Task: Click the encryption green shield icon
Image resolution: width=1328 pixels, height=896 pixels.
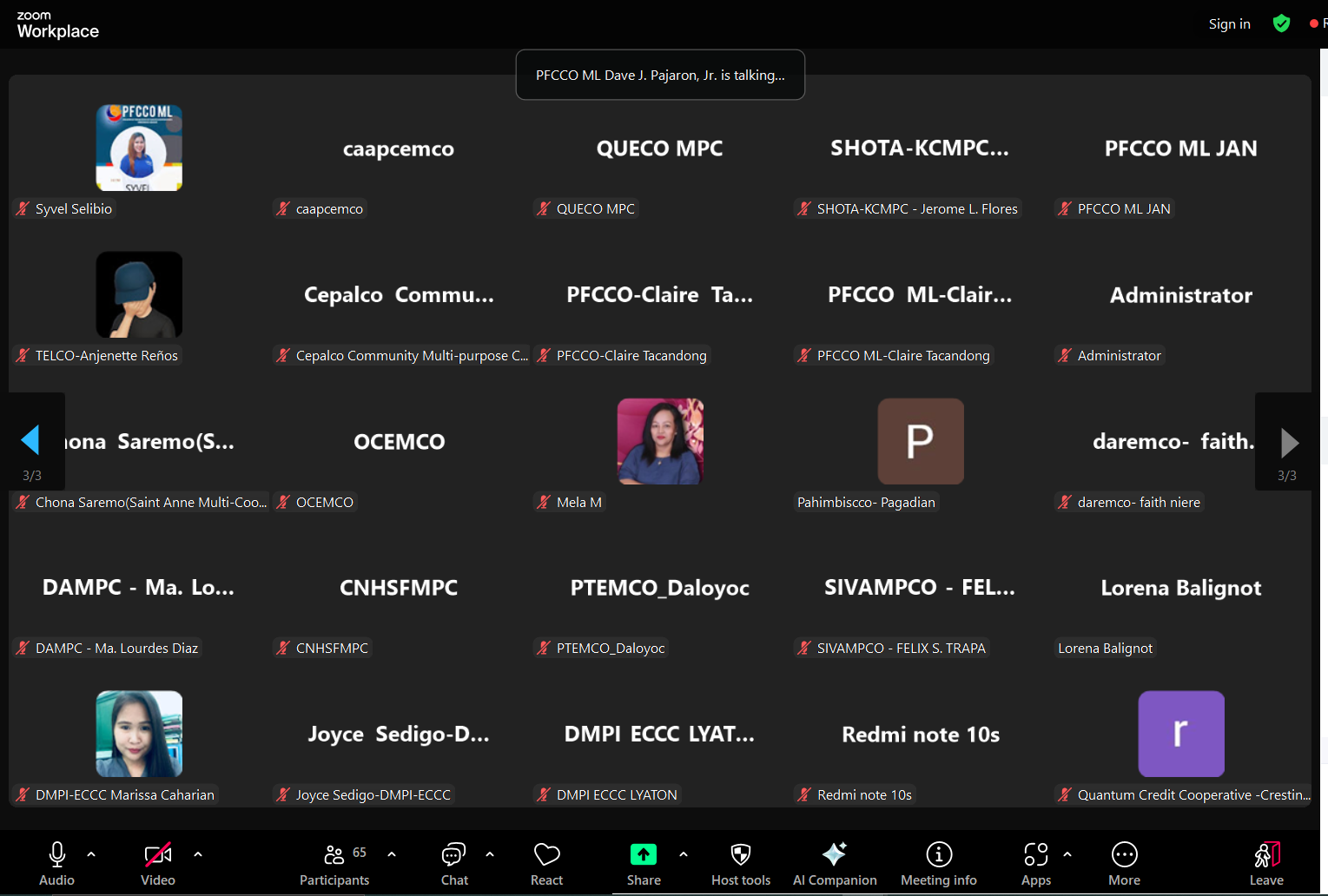Action: [1281, 23]
